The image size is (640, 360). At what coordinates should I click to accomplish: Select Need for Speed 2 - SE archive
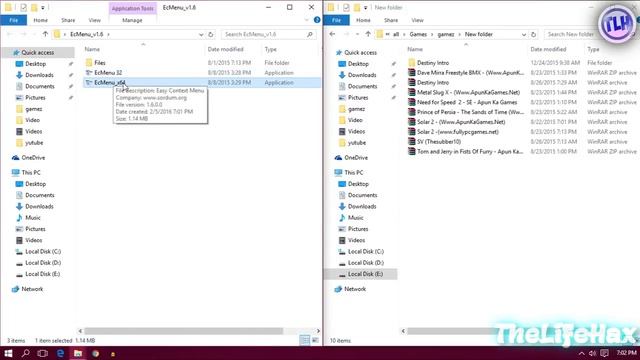467,102
